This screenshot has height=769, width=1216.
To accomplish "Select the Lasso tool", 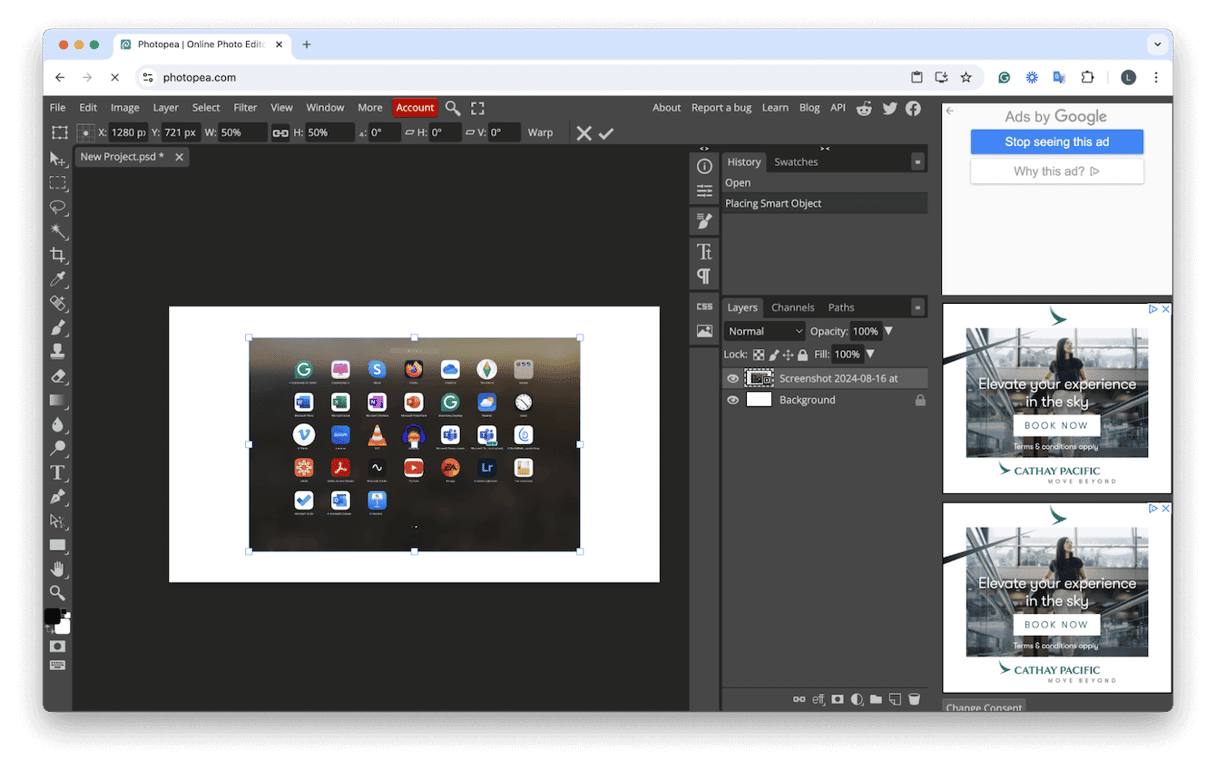I will pyautogui.click(x=59, y=208).
